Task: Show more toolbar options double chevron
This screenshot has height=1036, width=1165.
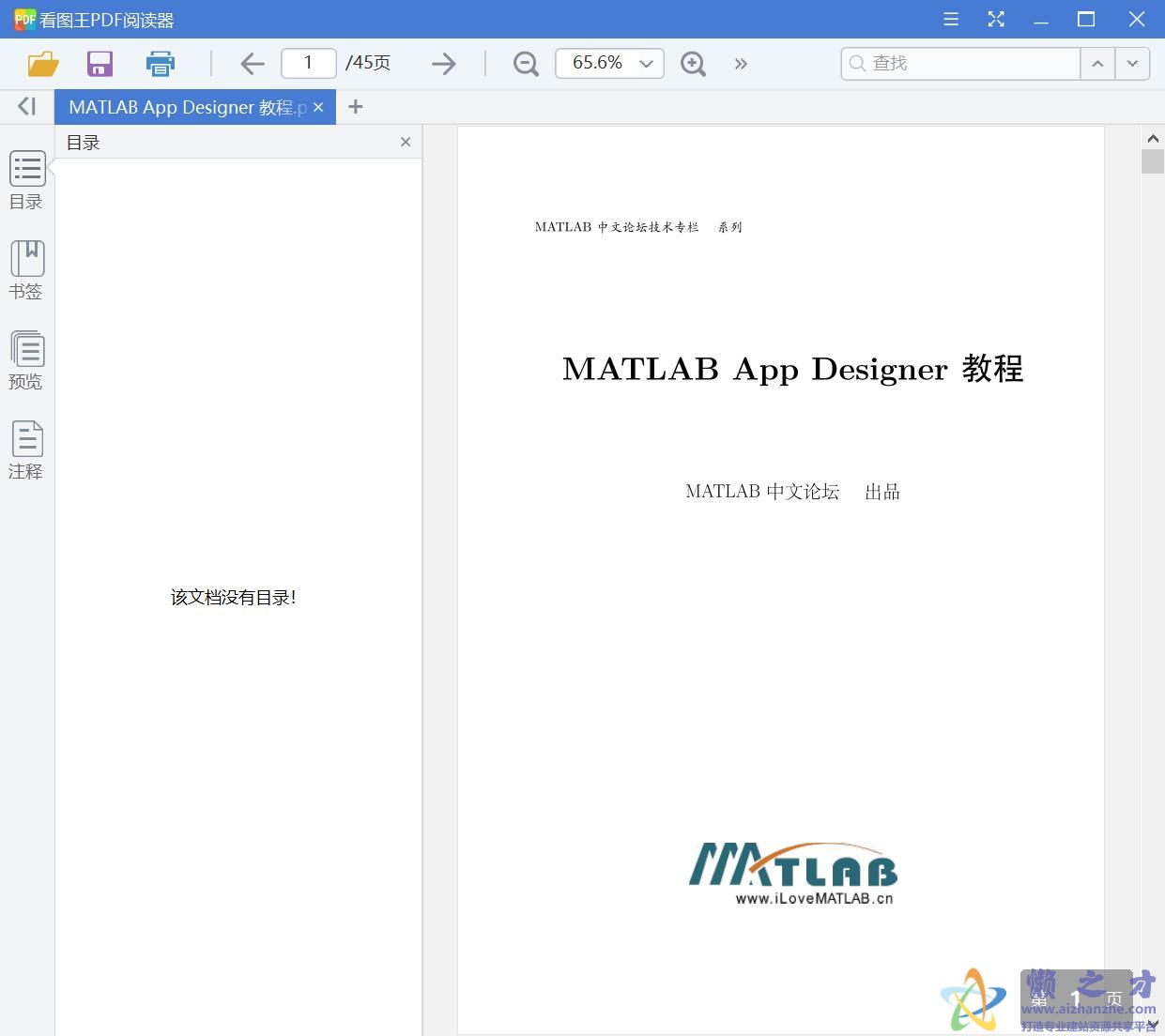Action: 741,64
